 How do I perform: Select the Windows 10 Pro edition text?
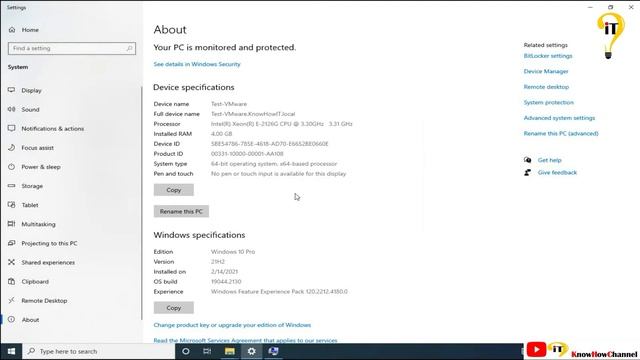point(233,252)
